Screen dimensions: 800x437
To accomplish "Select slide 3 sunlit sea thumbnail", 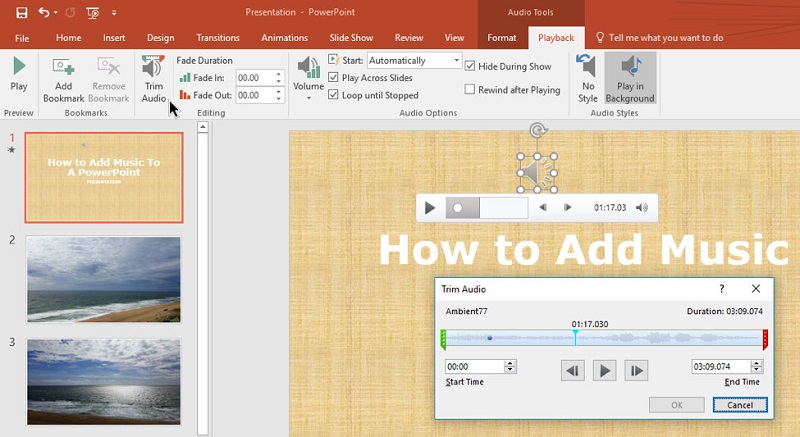I will (x=104, y=381).
